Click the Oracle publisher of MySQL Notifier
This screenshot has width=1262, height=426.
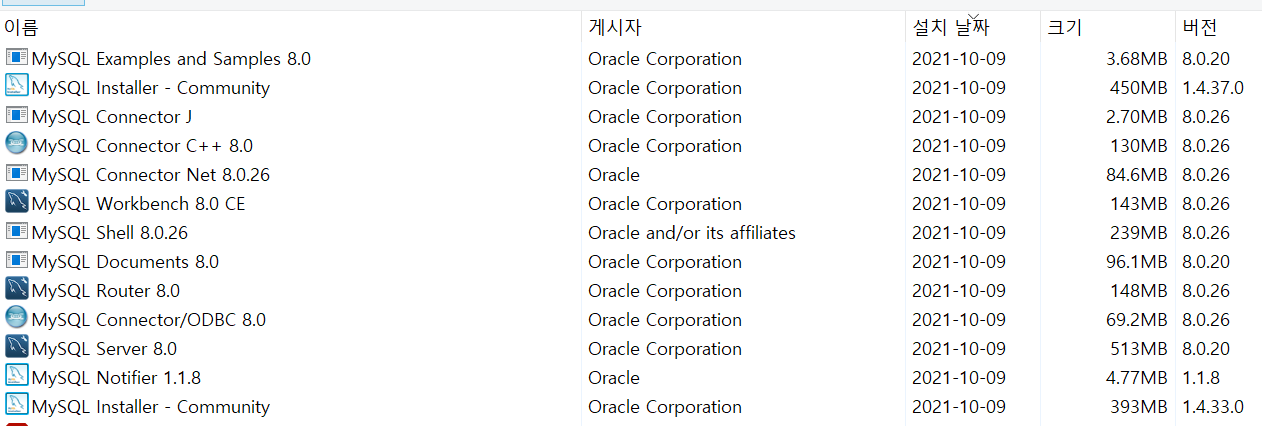pos(614,378)
